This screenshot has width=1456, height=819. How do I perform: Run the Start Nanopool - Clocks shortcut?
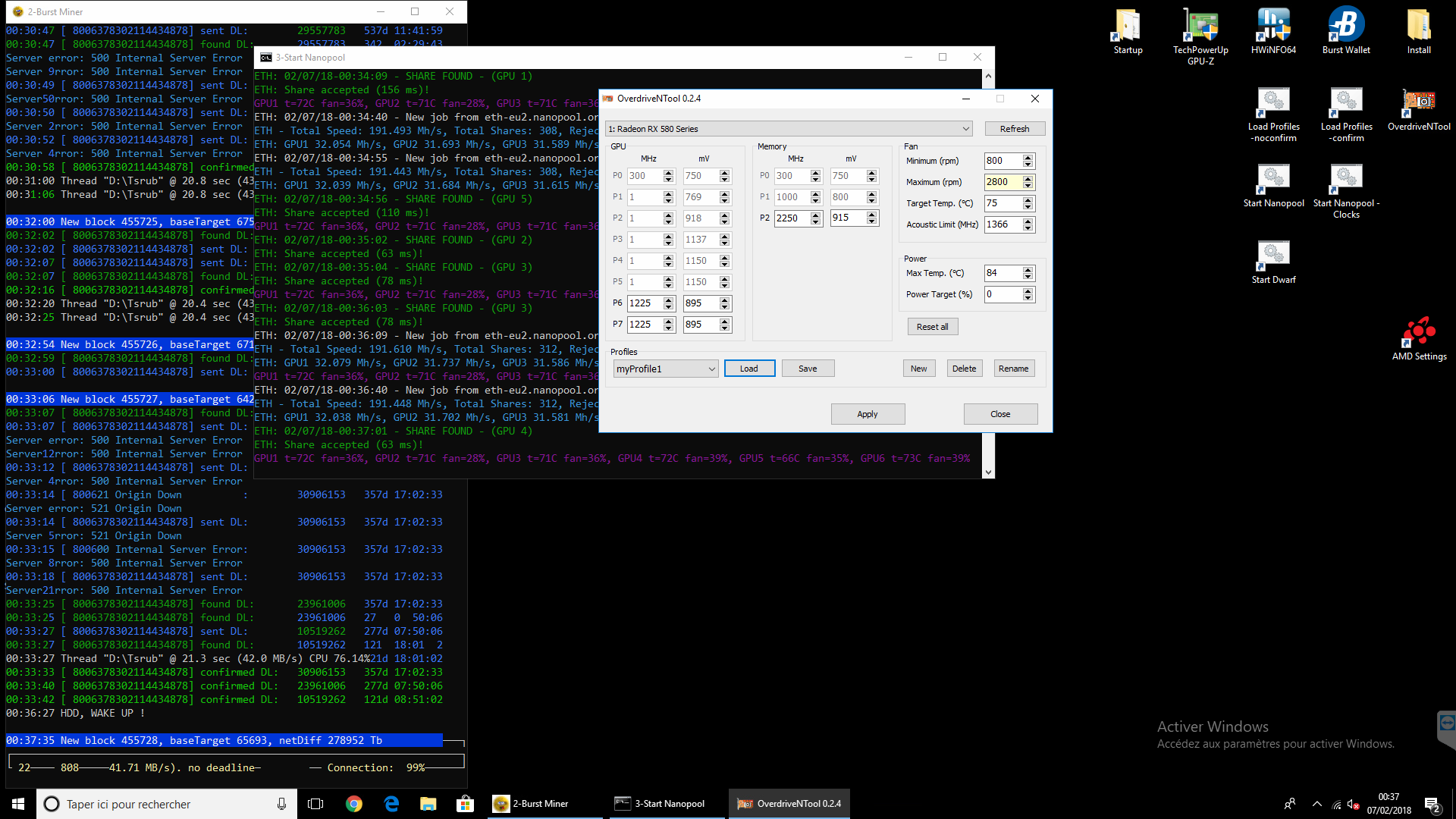[1346, 191]
